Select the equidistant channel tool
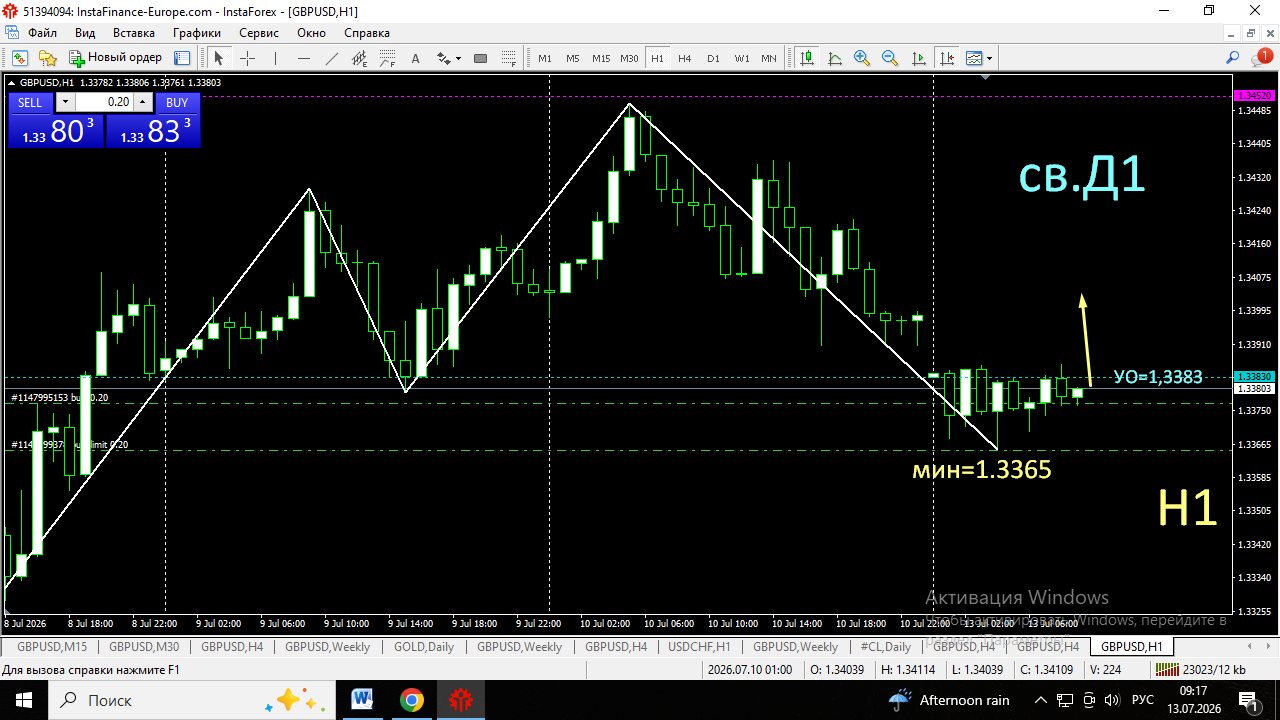This screenshot has height=720, width=1280. [x=360, y=58]
